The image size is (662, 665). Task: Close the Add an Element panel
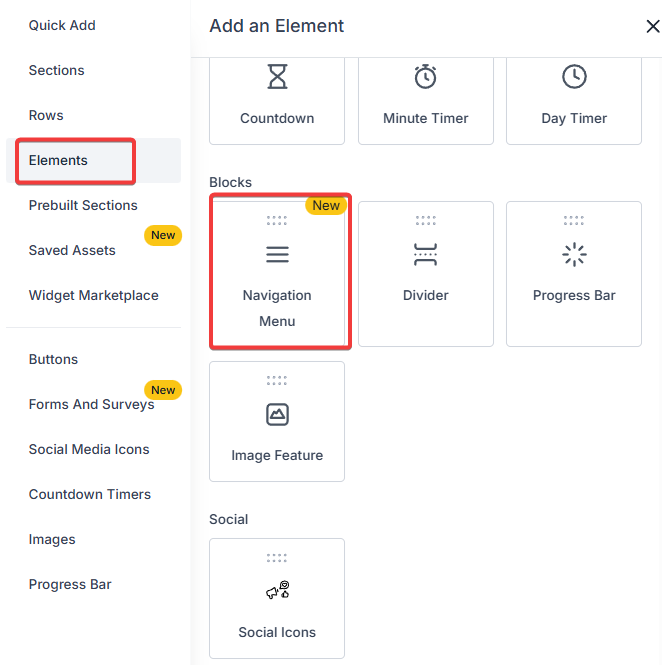pos(652,27)
